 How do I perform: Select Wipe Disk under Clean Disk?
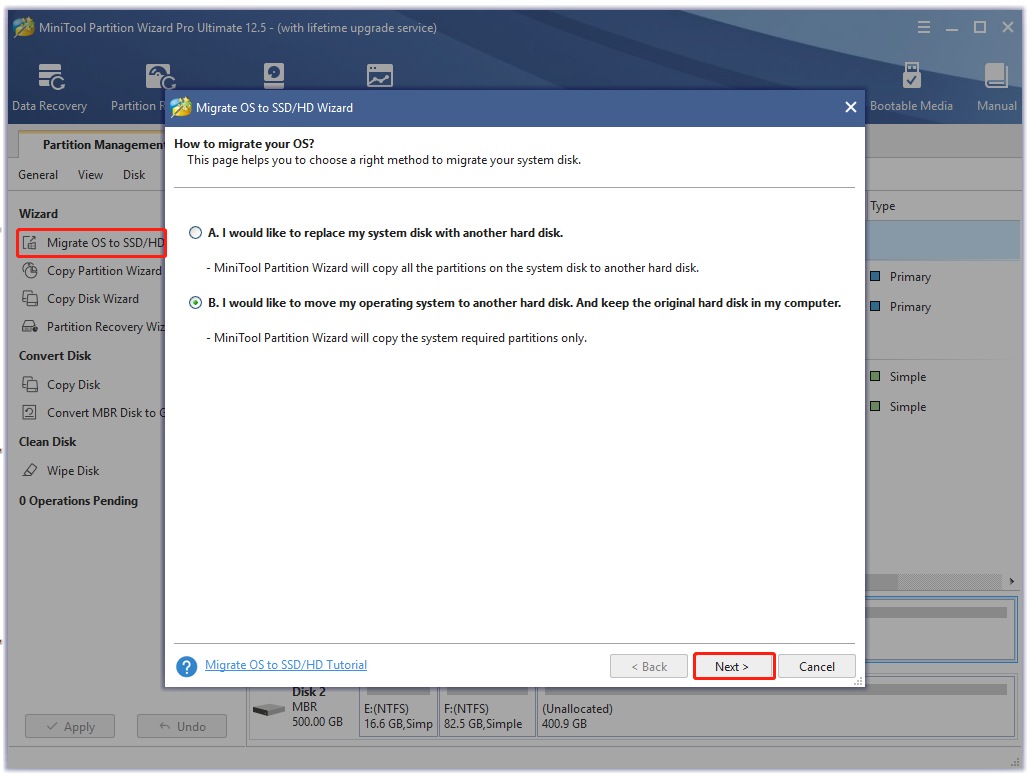tap(73, 471)
